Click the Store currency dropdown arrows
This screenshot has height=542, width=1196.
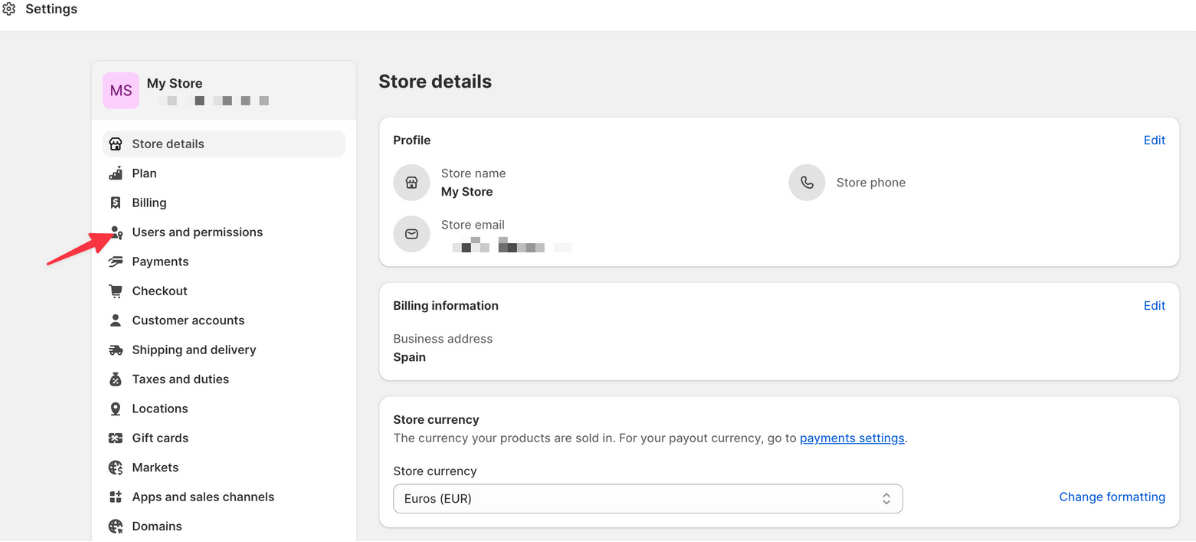pos(886,499)
